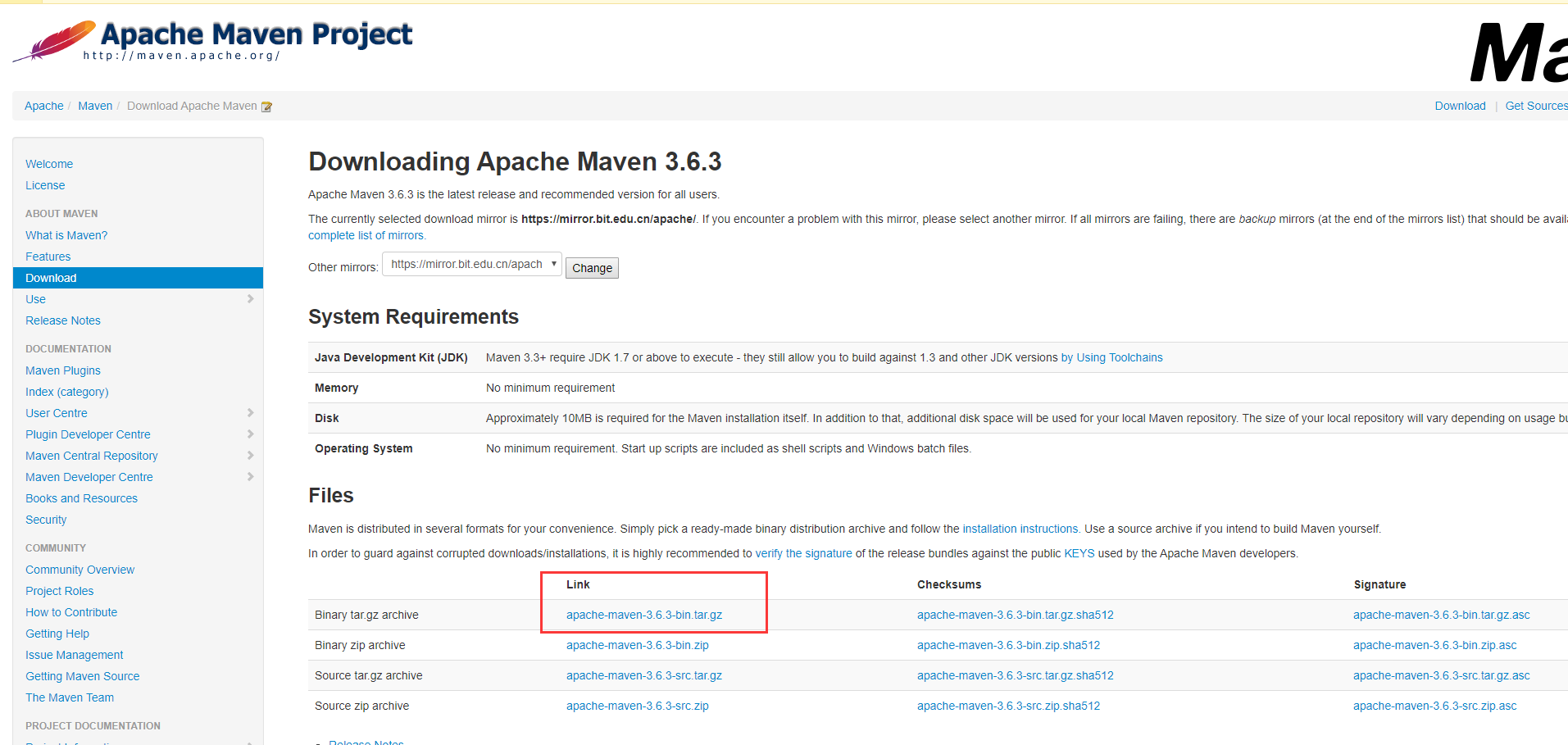1568x745 pixels.
Task: Open apache-maven-3.6.3-src.tar.gz.sha512 checksum
Action: point(1016,675)
